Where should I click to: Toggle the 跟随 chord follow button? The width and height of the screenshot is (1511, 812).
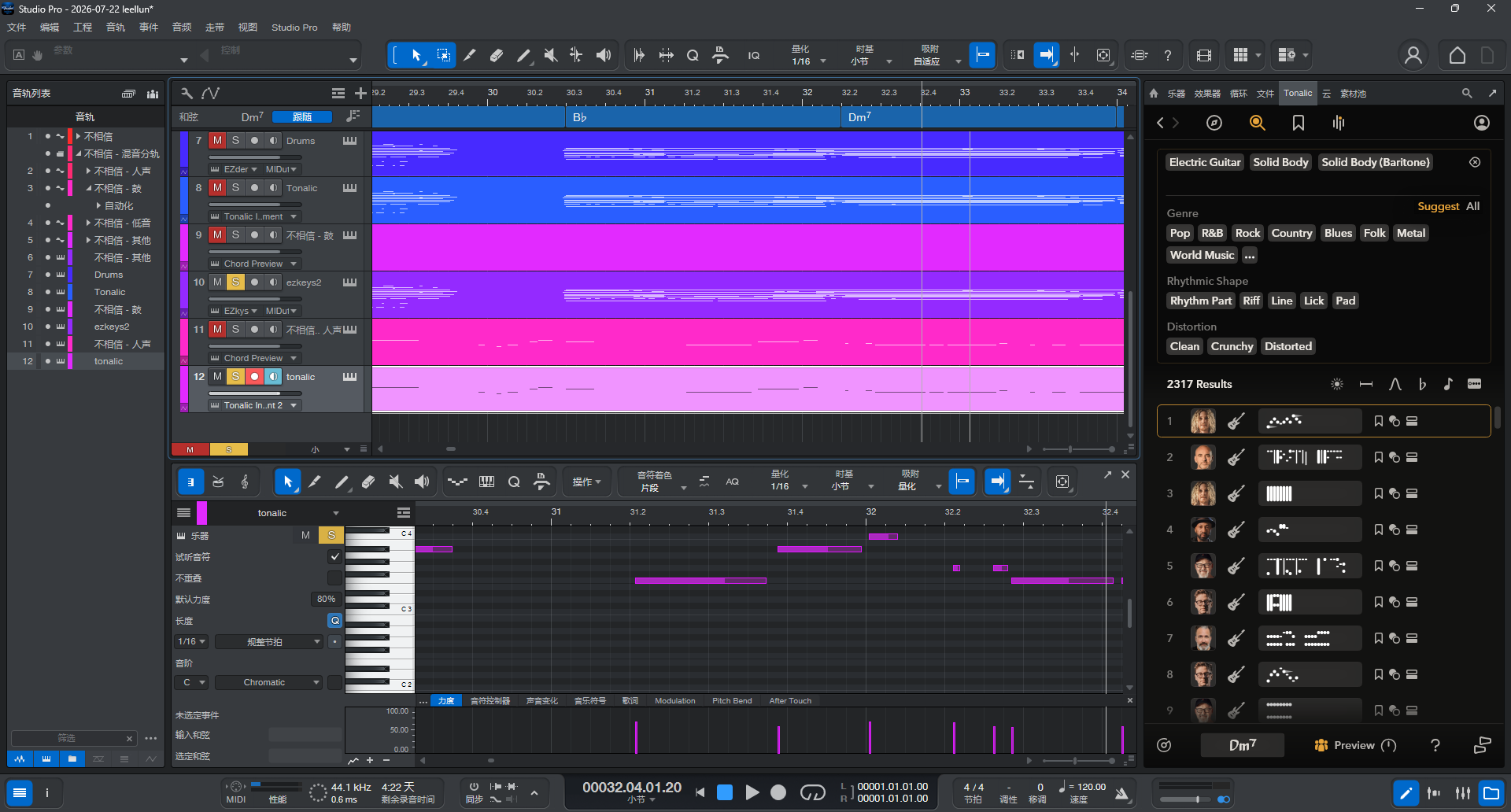pyautogui.click(x=302, y=116)
